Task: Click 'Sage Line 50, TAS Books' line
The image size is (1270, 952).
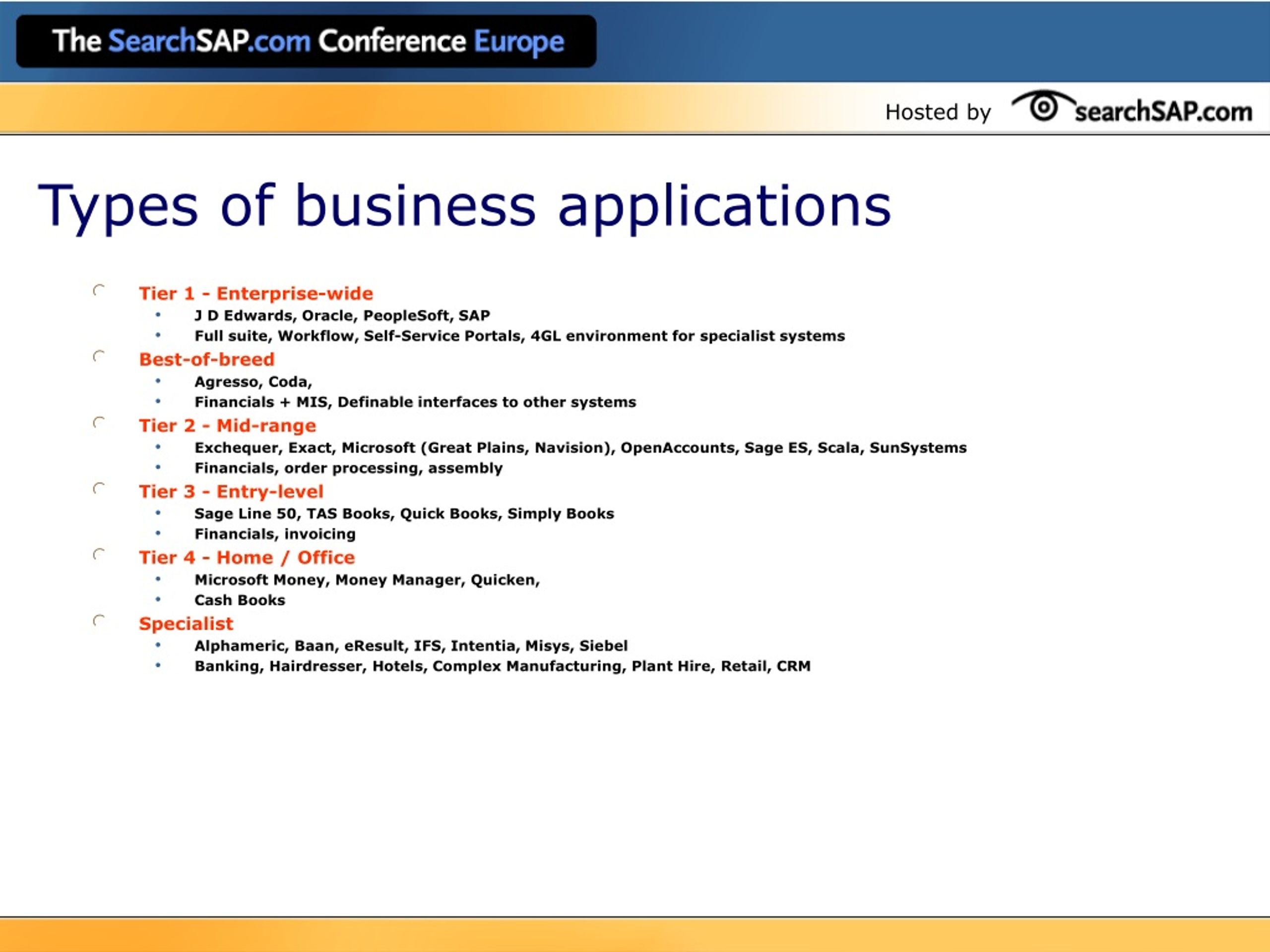Action: coord(404,514)
